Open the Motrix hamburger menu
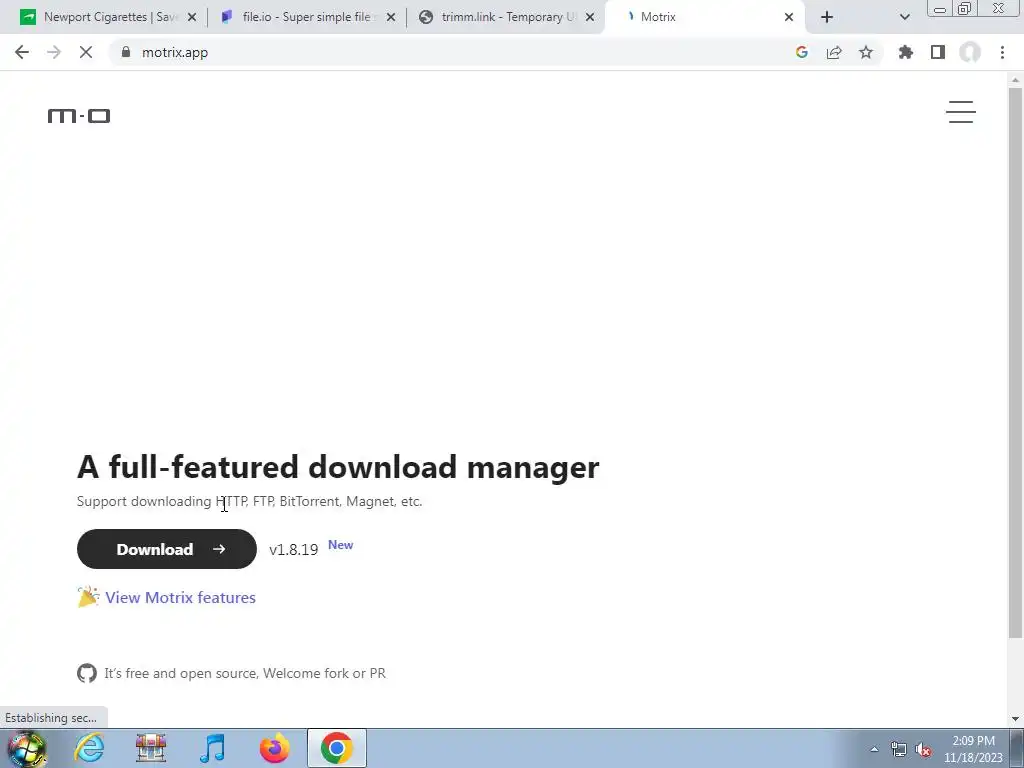 coord(961,112)
